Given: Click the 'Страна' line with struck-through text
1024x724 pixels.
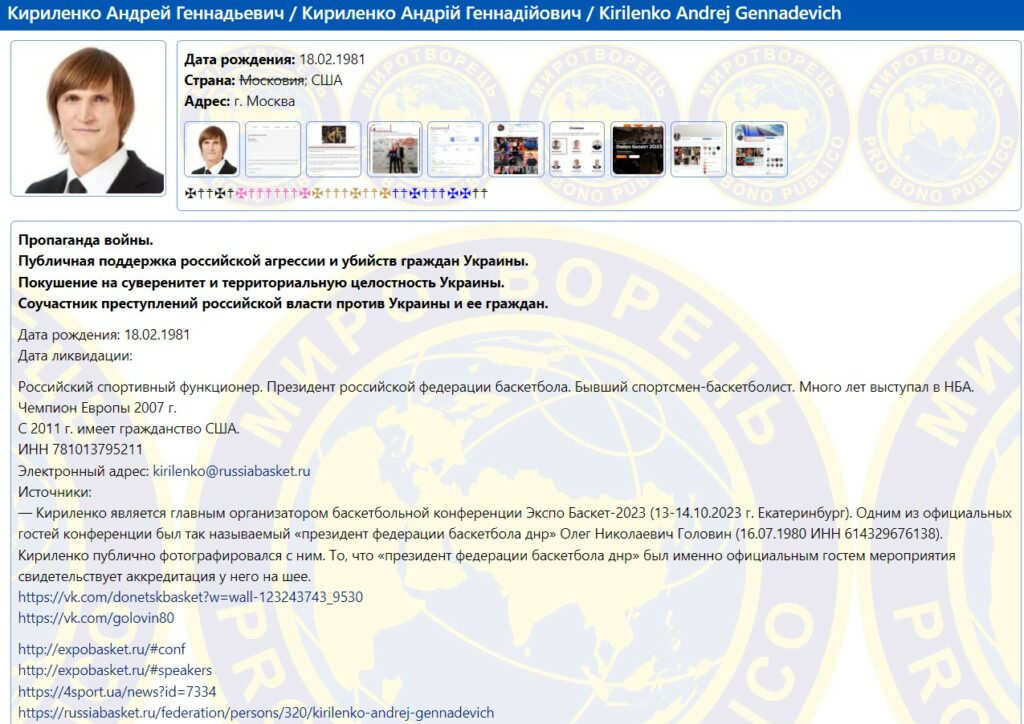Looking at the screenshot, I should pos(263,80).
